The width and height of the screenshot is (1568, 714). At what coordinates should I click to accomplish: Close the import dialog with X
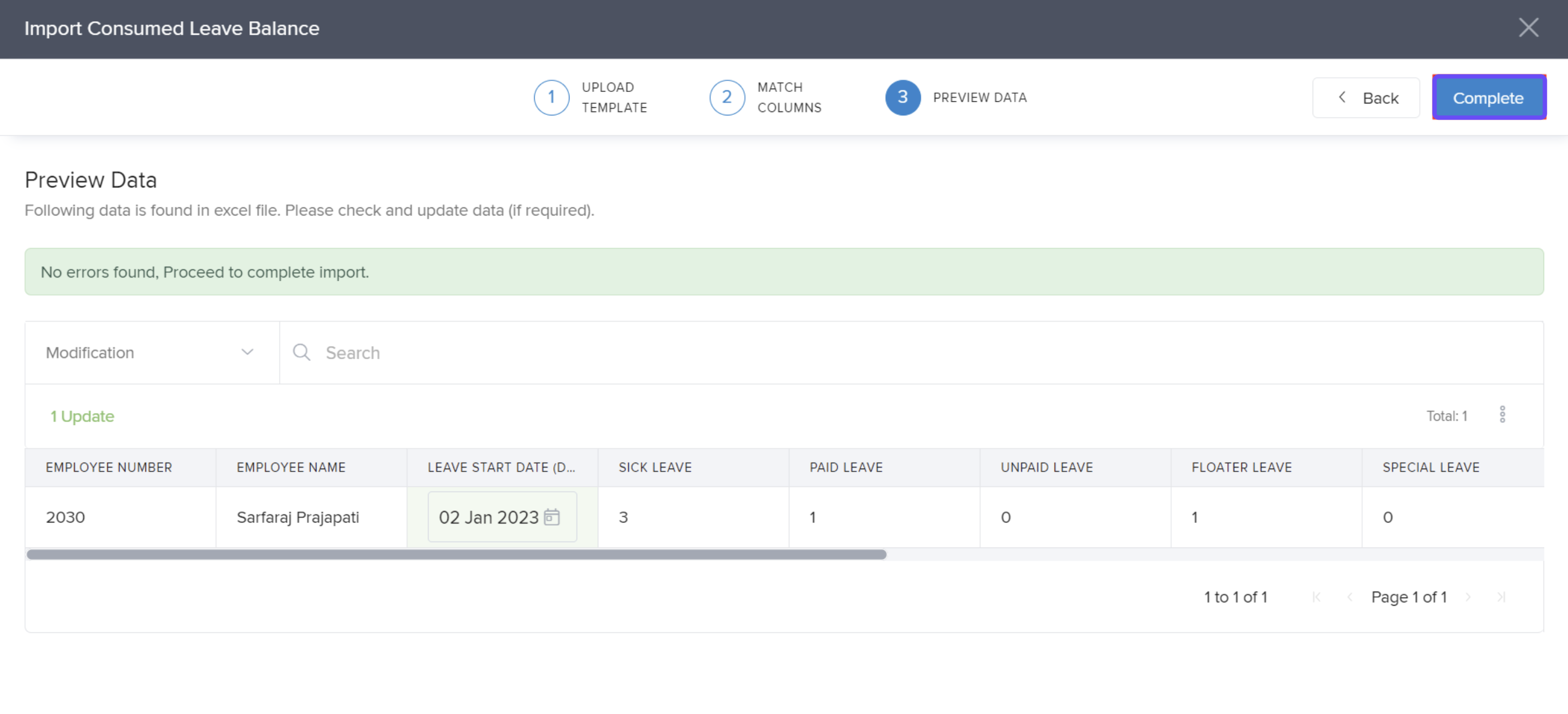coord(1528,27)
